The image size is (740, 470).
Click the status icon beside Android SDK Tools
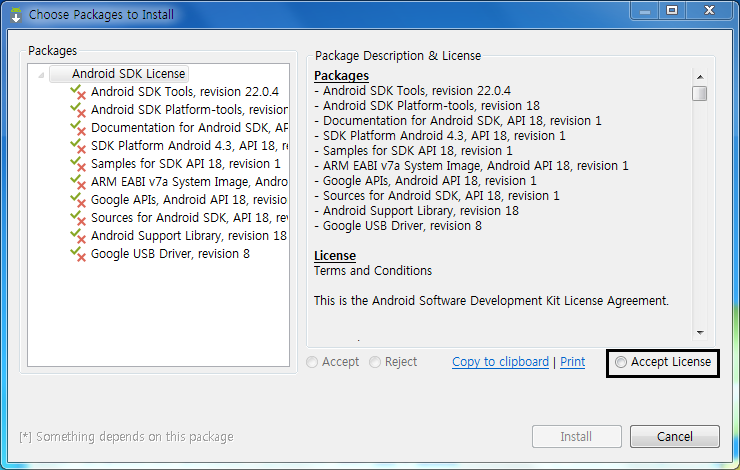(x=78, y=92)
